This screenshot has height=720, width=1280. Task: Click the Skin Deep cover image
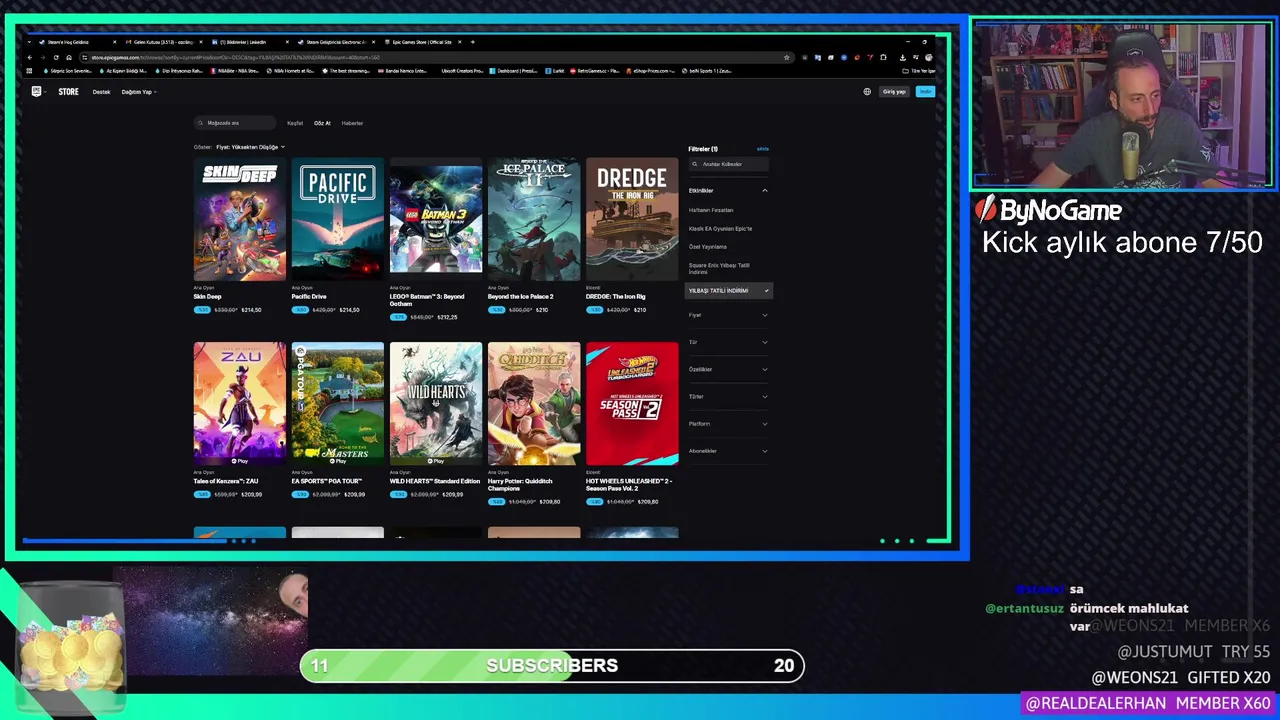pos(239,219)
